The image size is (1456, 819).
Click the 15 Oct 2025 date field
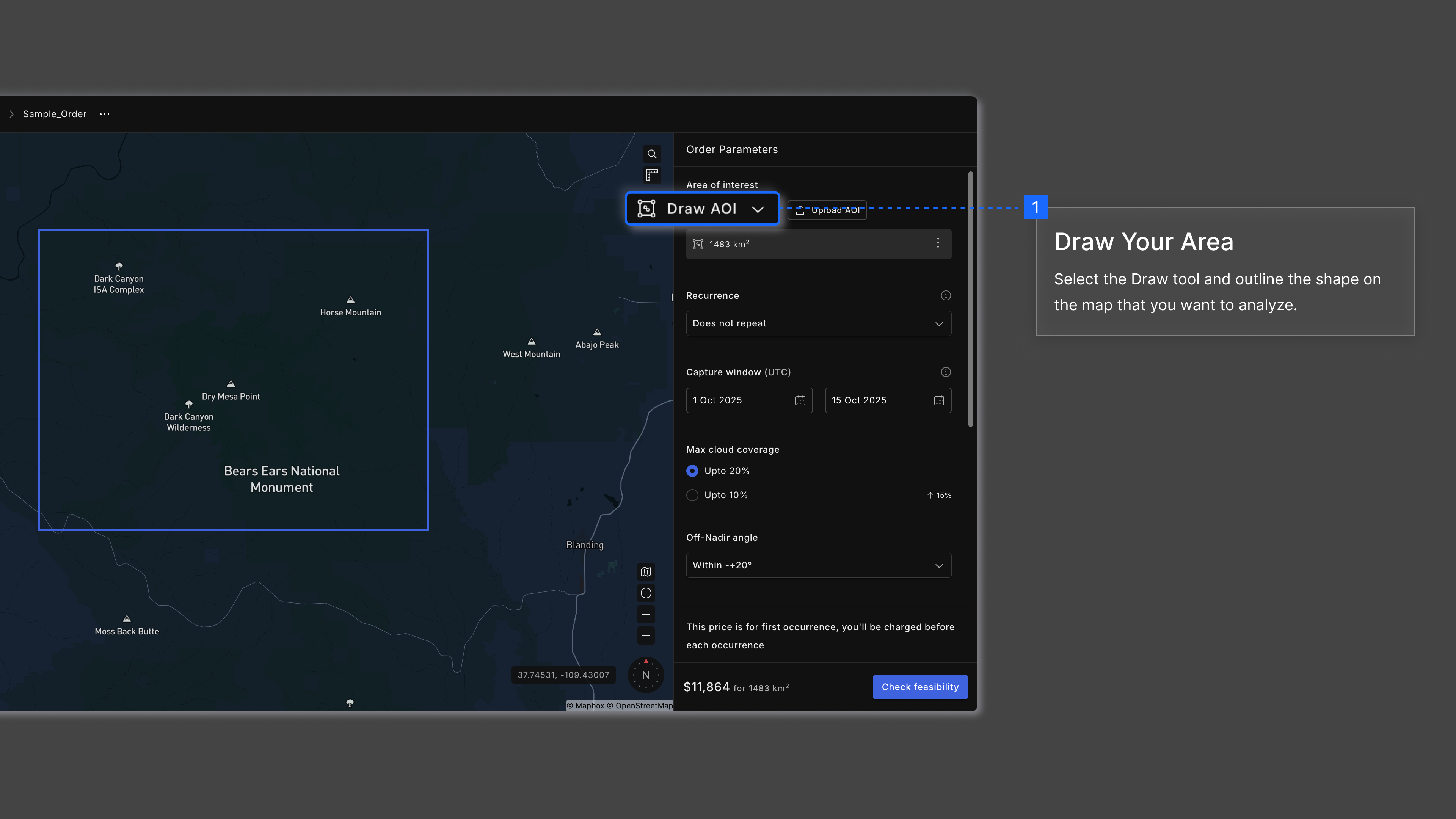point(887,400)
